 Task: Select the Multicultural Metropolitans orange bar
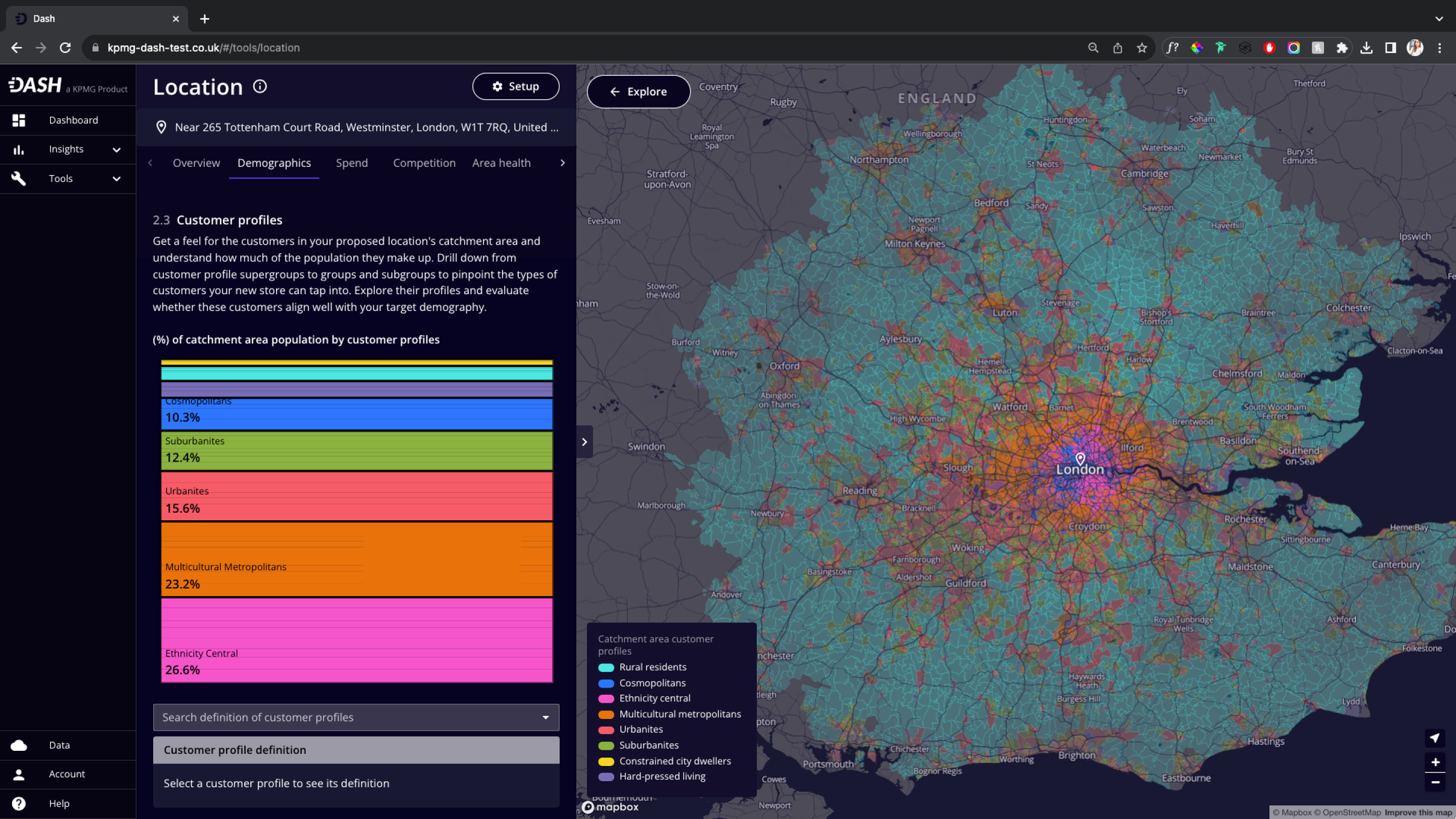[356, 559]
